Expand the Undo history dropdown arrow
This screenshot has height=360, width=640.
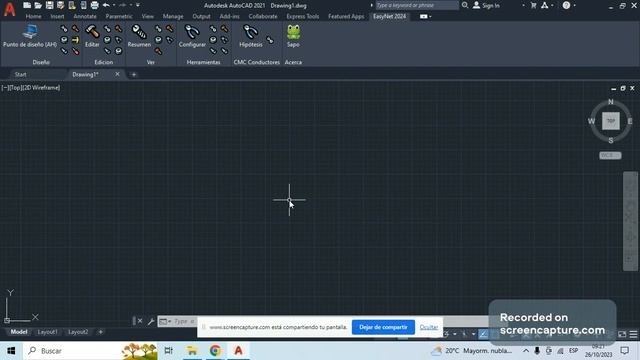(113, 5)
